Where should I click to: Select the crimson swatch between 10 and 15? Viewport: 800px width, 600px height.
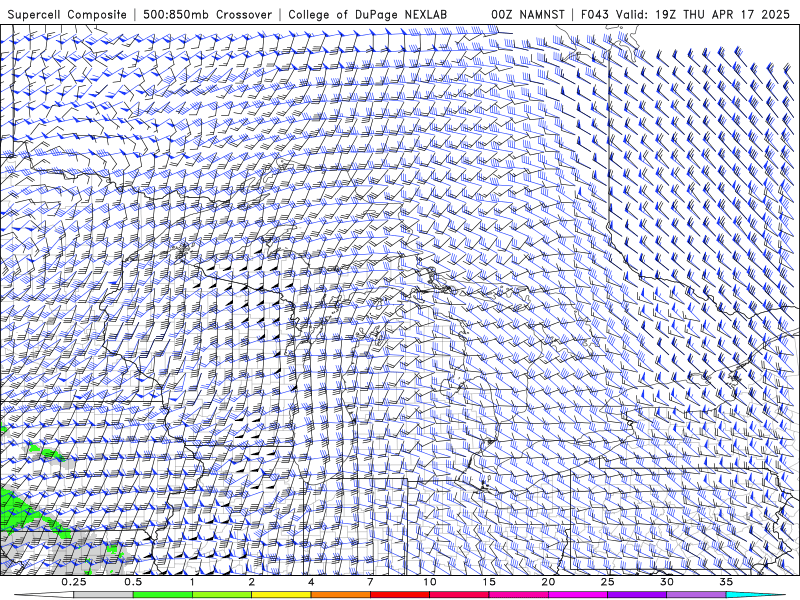[459, 595]
